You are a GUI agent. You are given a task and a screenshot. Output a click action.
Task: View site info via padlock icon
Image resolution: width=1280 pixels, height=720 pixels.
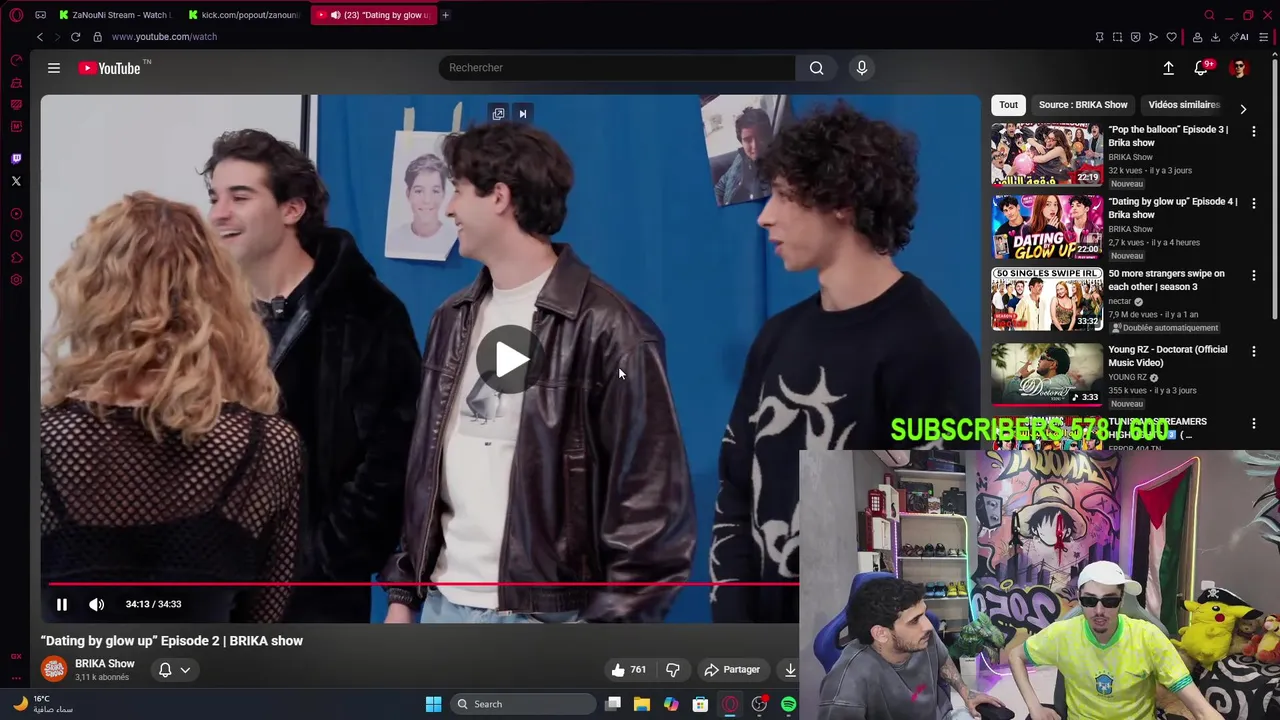point(97,37)
